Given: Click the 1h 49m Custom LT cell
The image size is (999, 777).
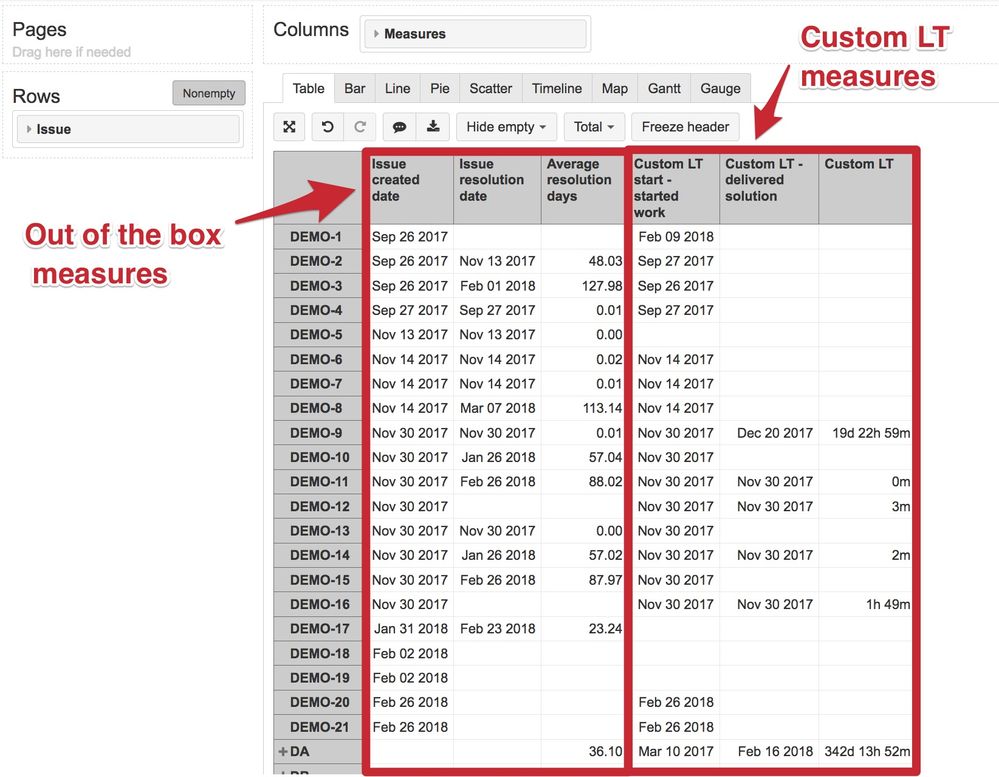Looking at the screenshot, I should tap(865, 604).
